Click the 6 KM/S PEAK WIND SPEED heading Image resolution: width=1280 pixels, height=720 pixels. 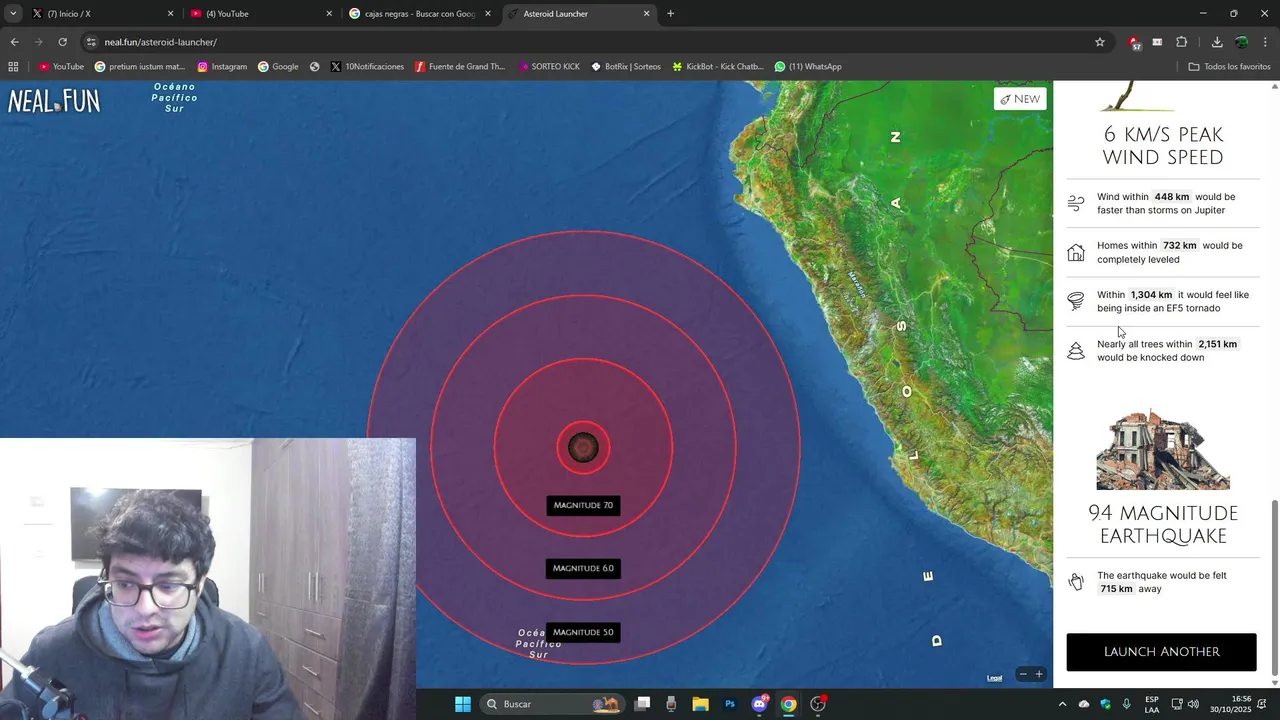(x=1162, y=146)
